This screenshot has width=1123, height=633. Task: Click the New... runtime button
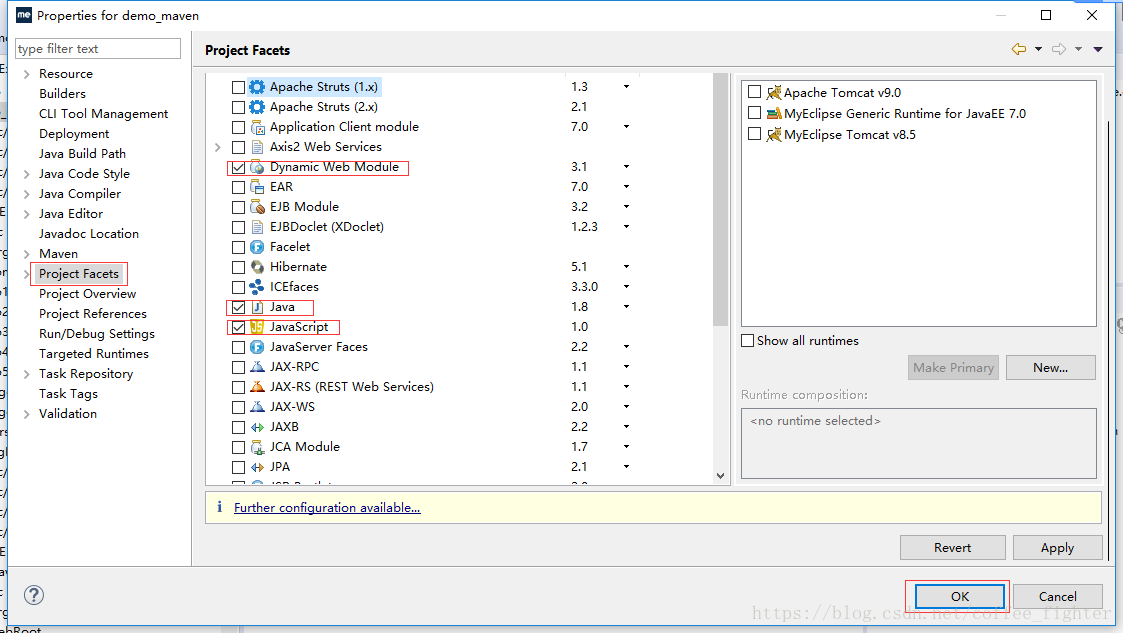click(1051, 367)
